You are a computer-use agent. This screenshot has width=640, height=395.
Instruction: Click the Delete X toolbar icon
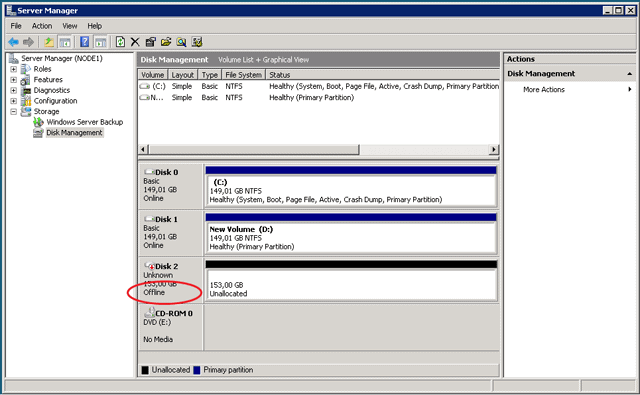(135, 42)
